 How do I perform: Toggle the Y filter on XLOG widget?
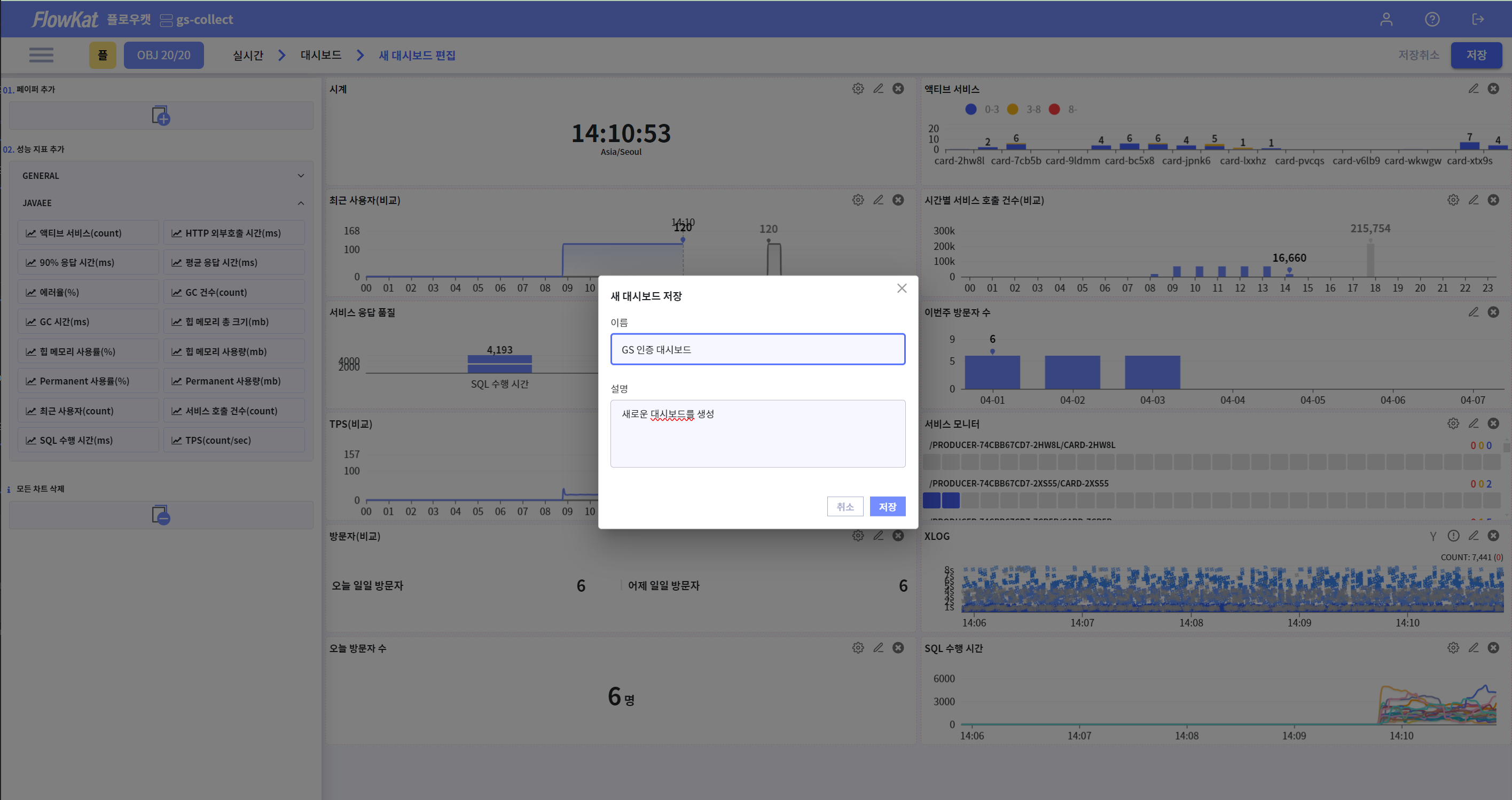1433,536
